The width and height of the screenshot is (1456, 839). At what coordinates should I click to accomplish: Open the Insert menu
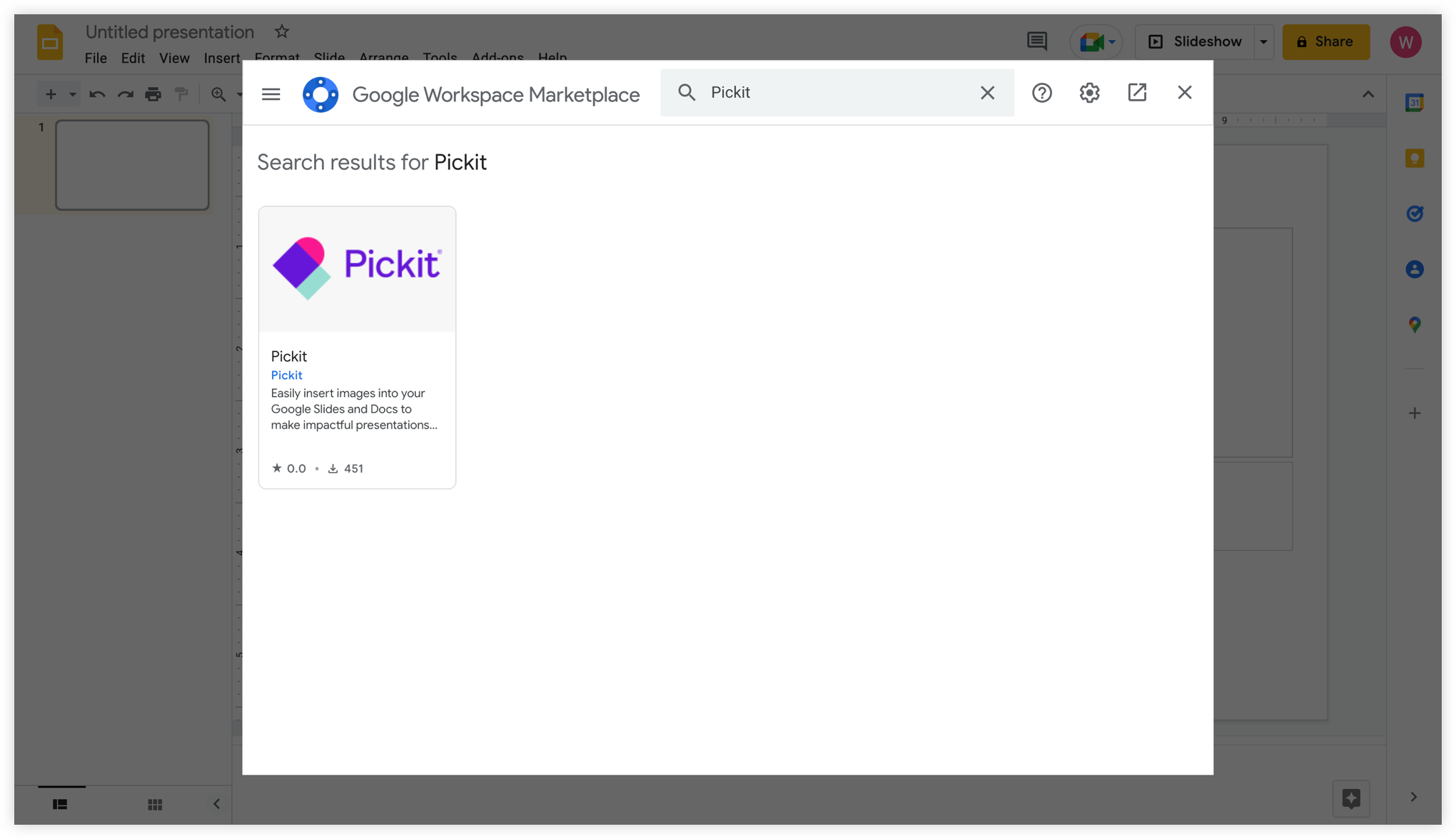click(x=221, y=58)
